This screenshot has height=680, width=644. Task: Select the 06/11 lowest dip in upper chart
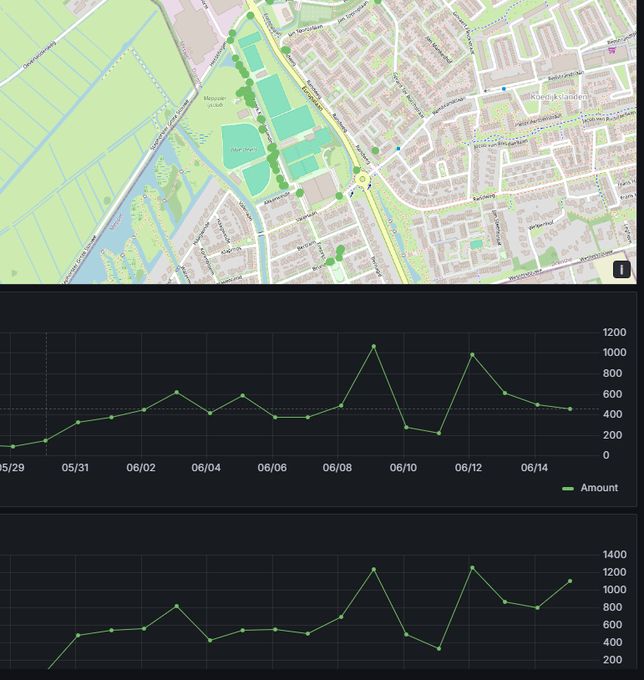pyautogui.click(x=439, y=433)
